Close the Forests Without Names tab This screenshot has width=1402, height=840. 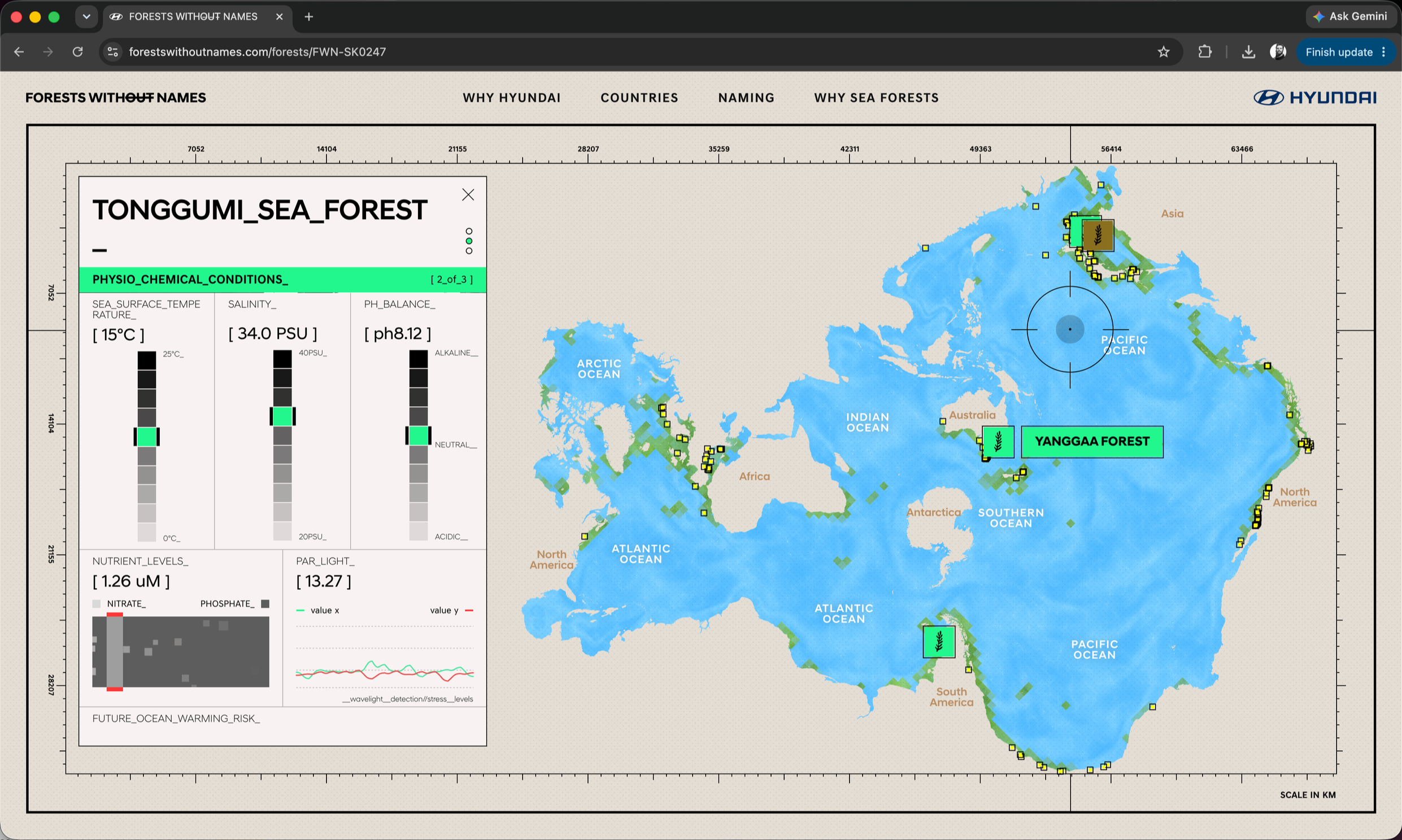click(279, 16)
